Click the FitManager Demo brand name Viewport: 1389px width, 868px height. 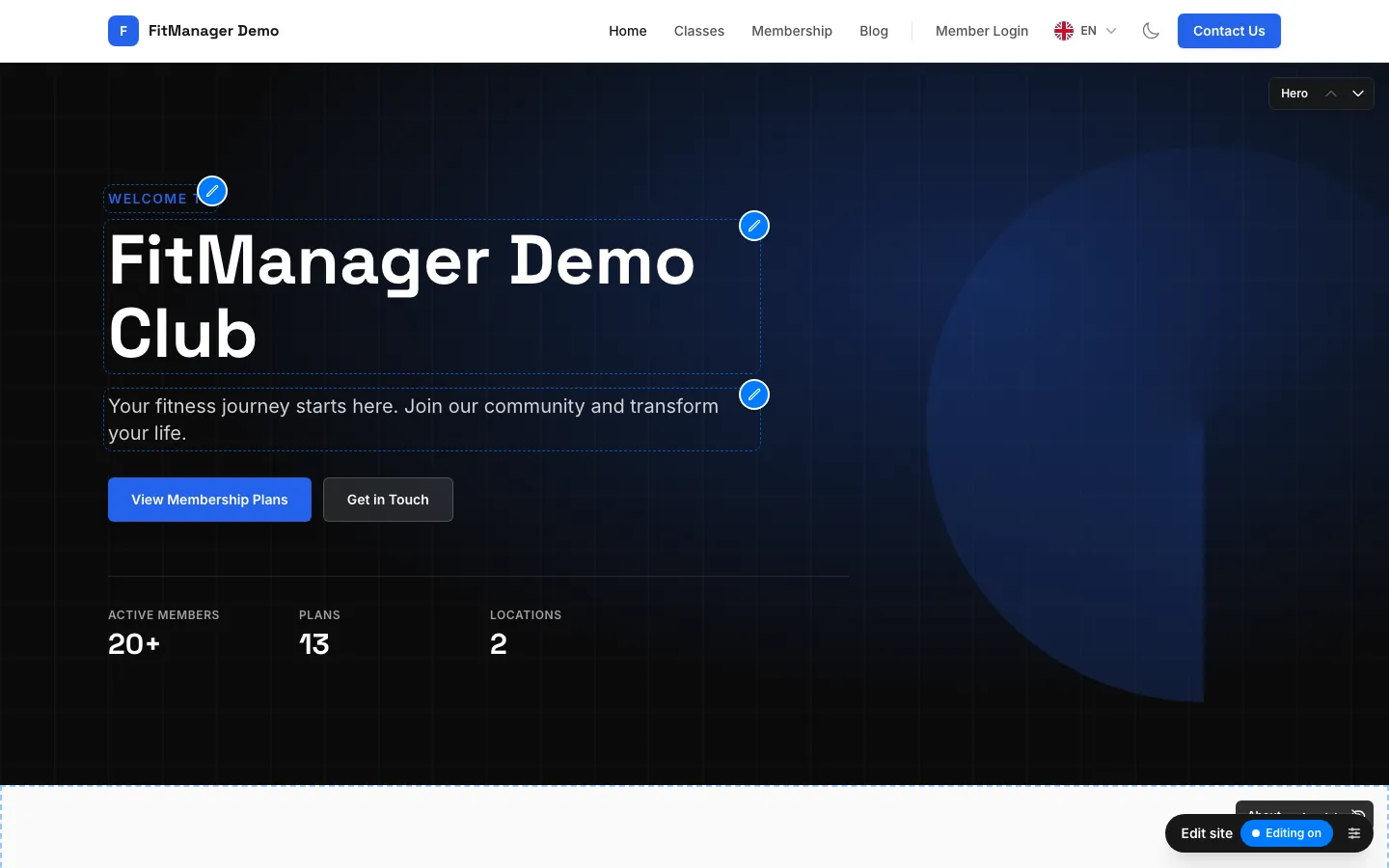[214, 31]
